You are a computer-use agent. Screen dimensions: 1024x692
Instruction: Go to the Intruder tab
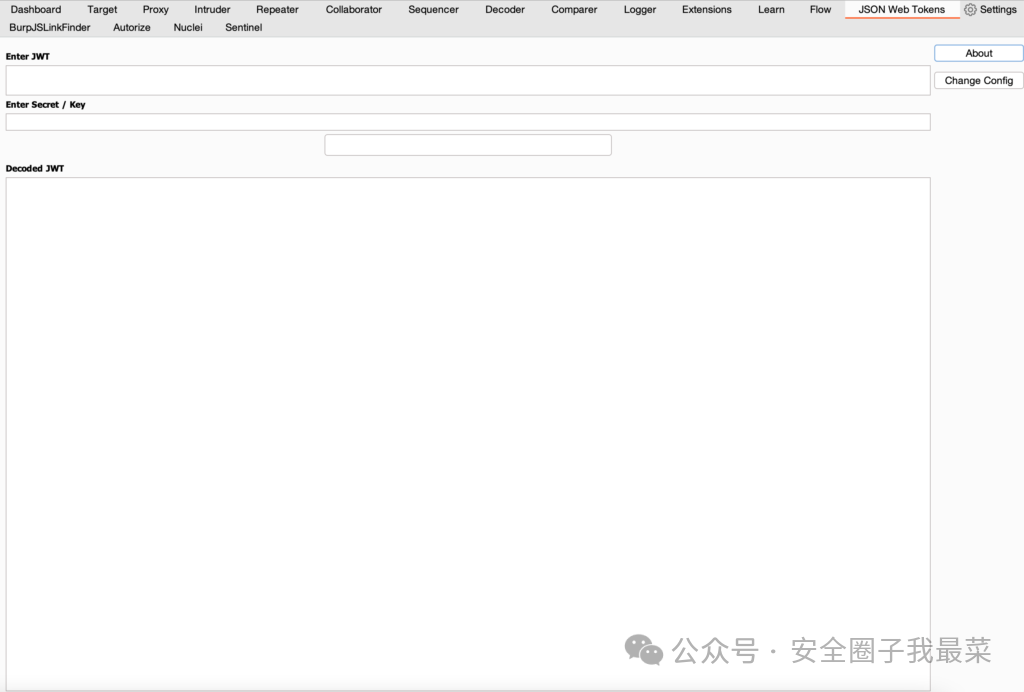pos(212,9)
